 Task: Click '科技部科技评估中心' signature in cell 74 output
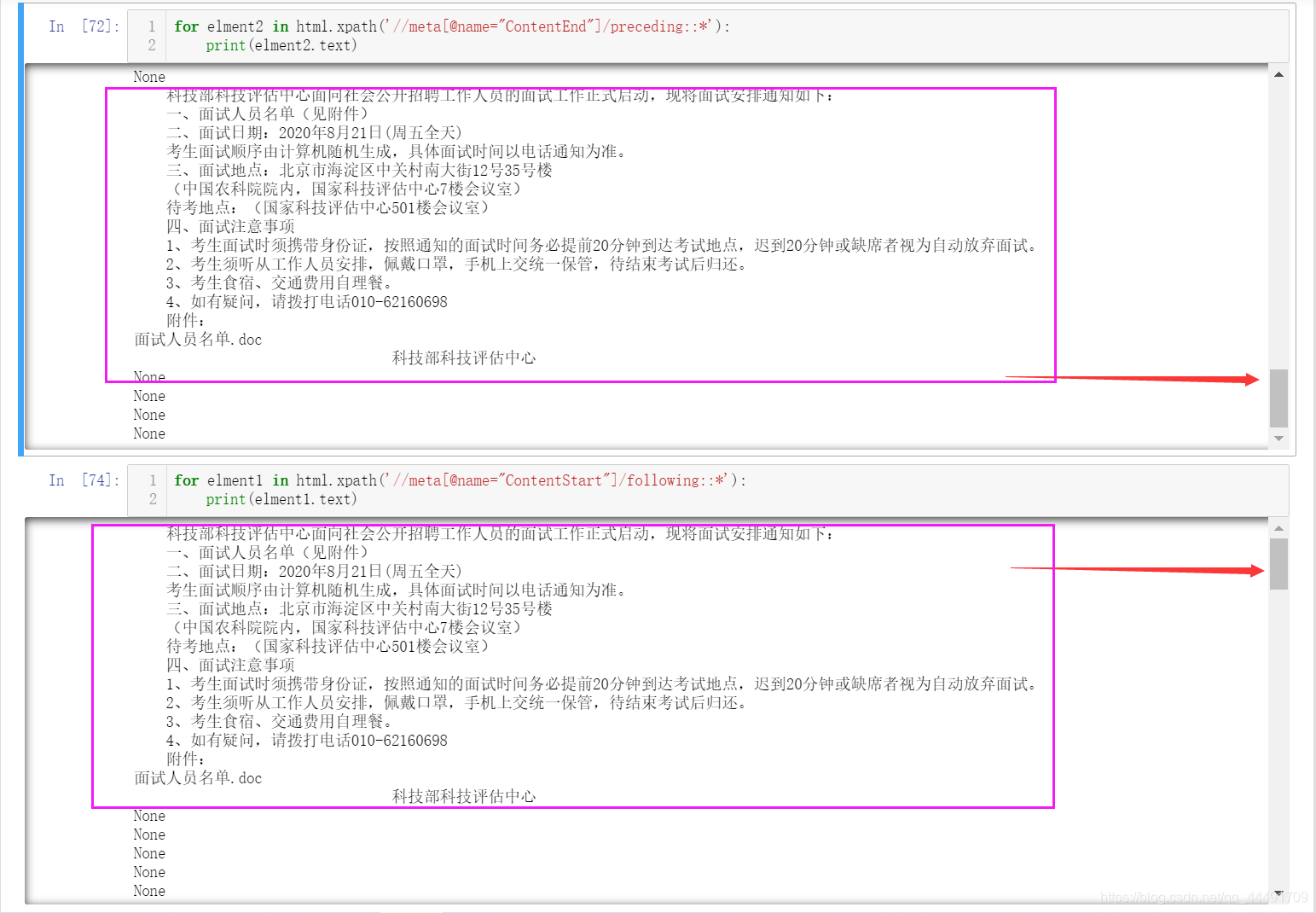point(464,796)
